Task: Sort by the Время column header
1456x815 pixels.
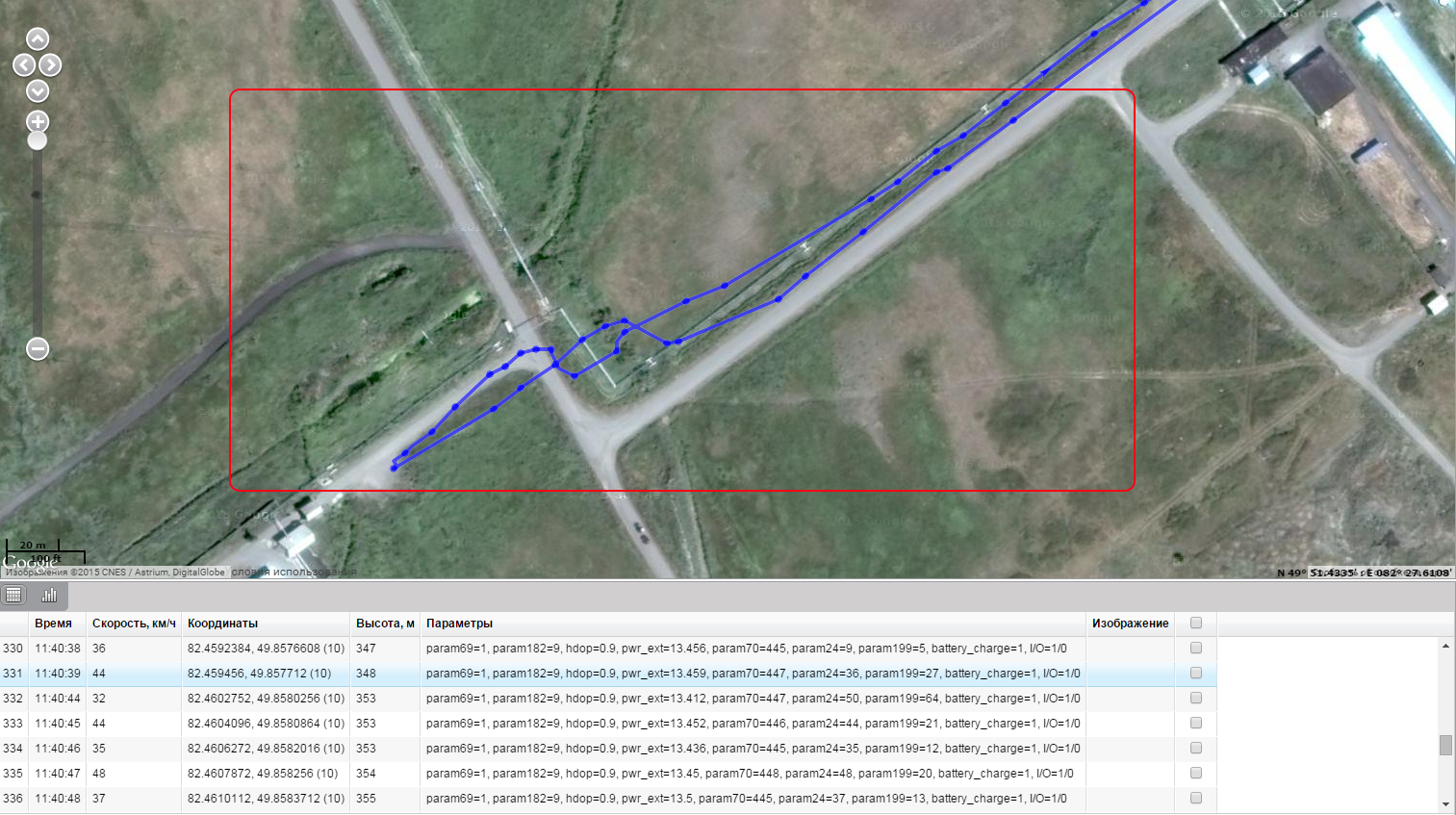Action: pos(53,624)
